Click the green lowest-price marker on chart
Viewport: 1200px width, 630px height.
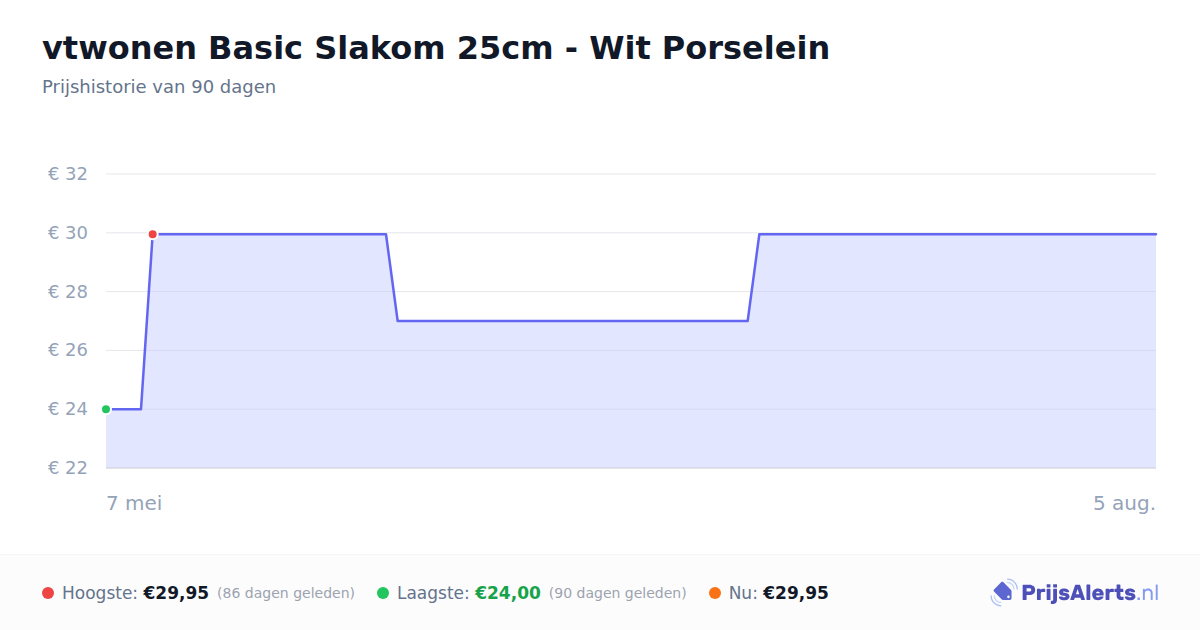coord(106,409)
